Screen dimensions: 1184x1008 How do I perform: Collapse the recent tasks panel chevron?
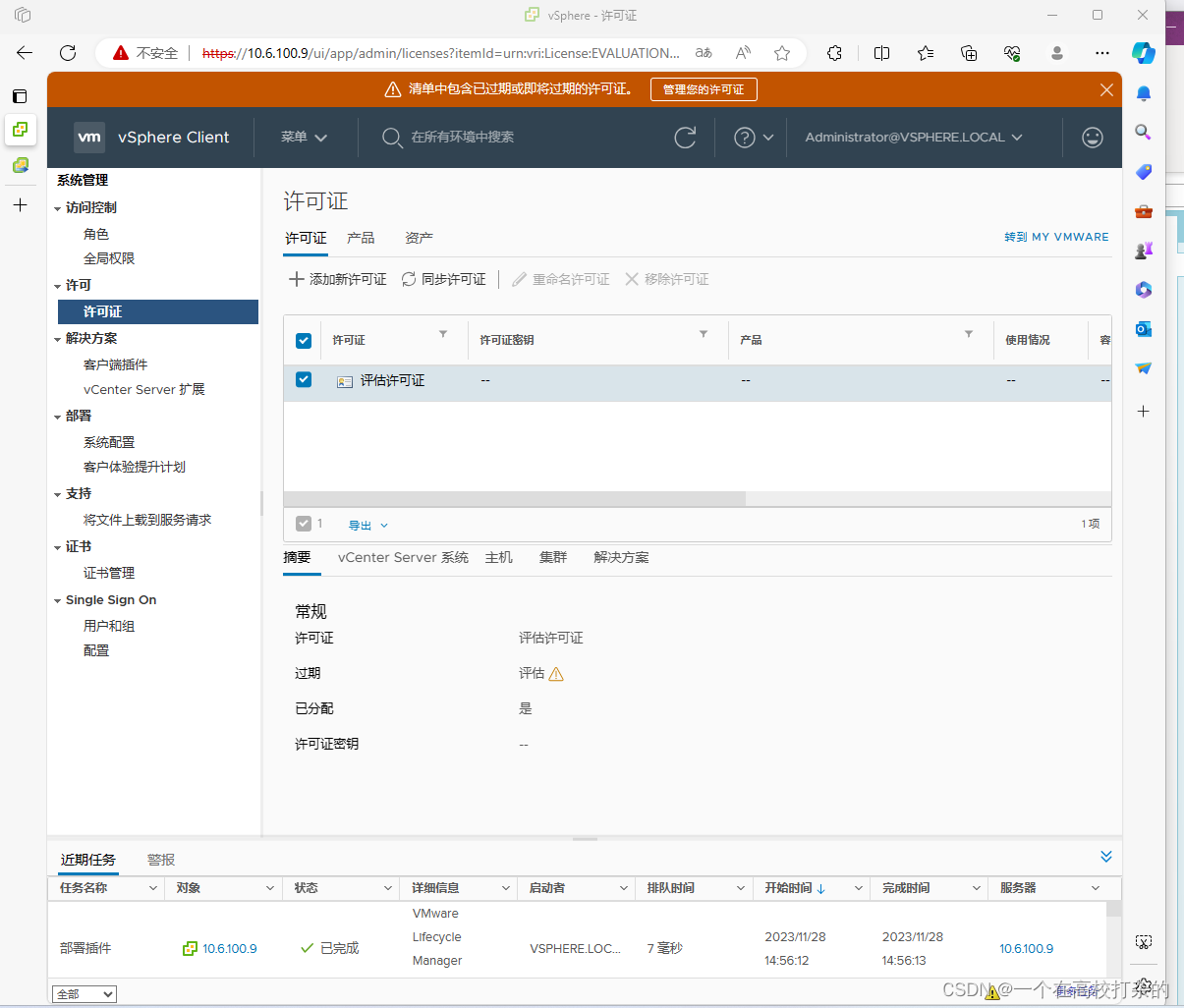point(1106,857)
